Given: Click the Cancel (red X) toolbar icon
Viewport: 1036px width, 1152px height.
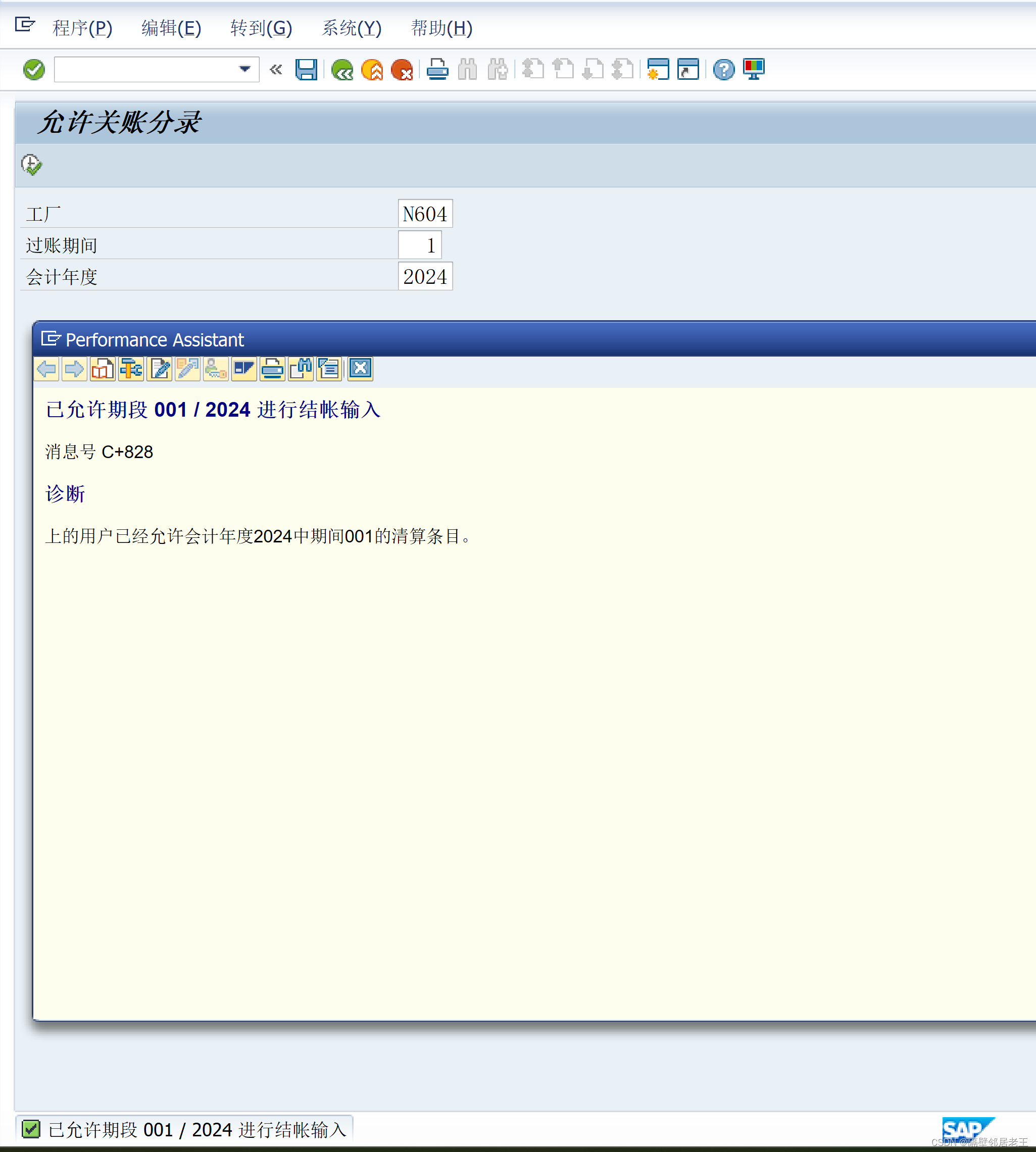Looking at the screenshot, I should coord(403,69).
